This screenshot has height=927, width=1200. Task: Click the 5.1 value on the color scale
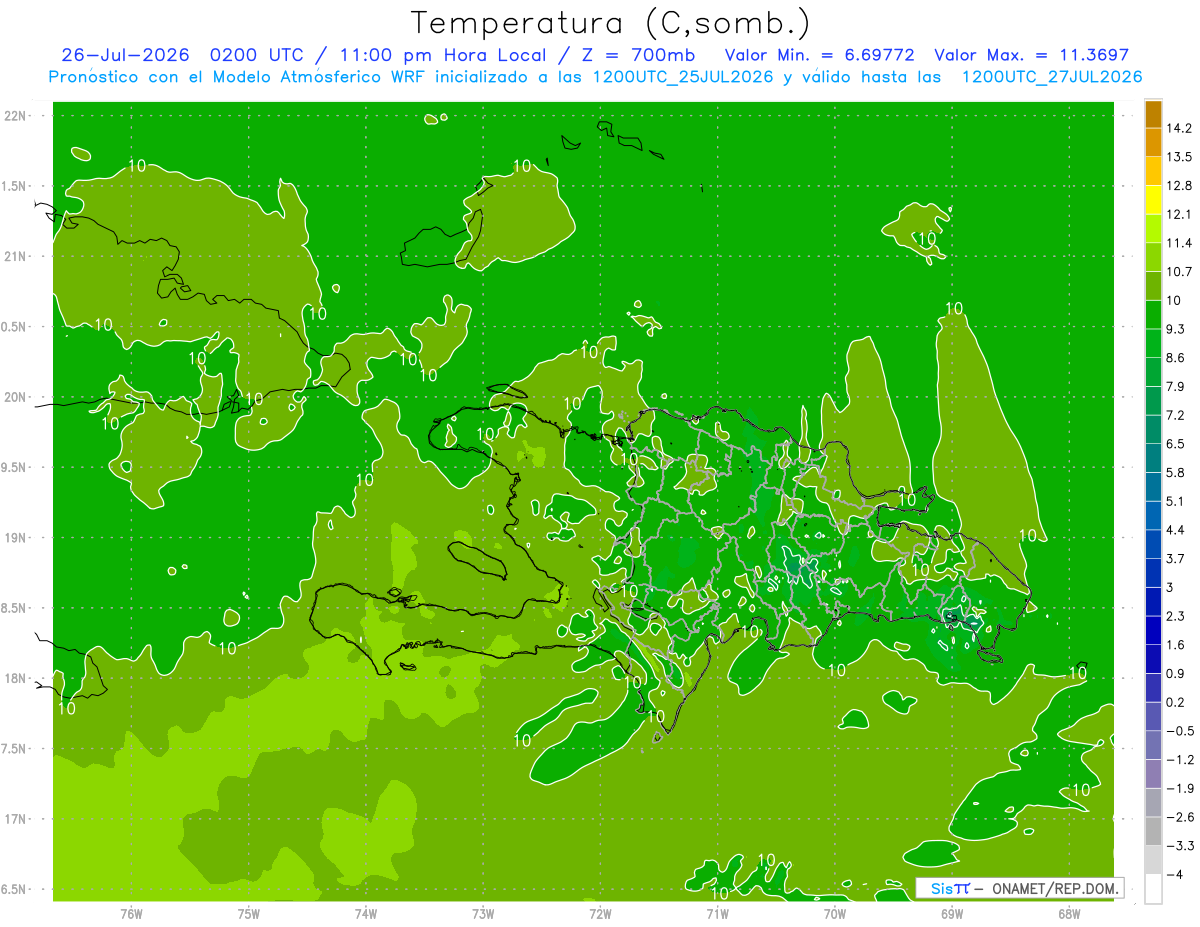click(1176, 501)
